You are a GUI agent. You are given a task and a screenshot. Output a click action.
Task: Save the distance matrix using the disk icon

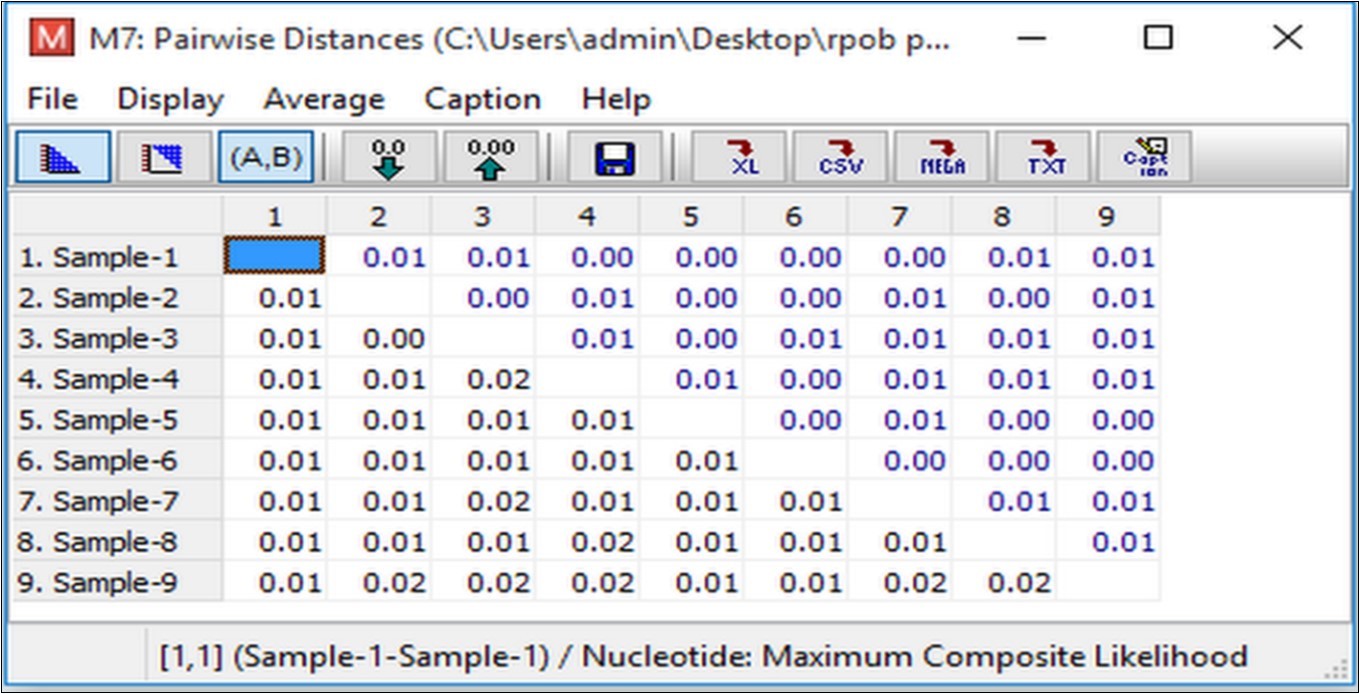click(616, 157)
